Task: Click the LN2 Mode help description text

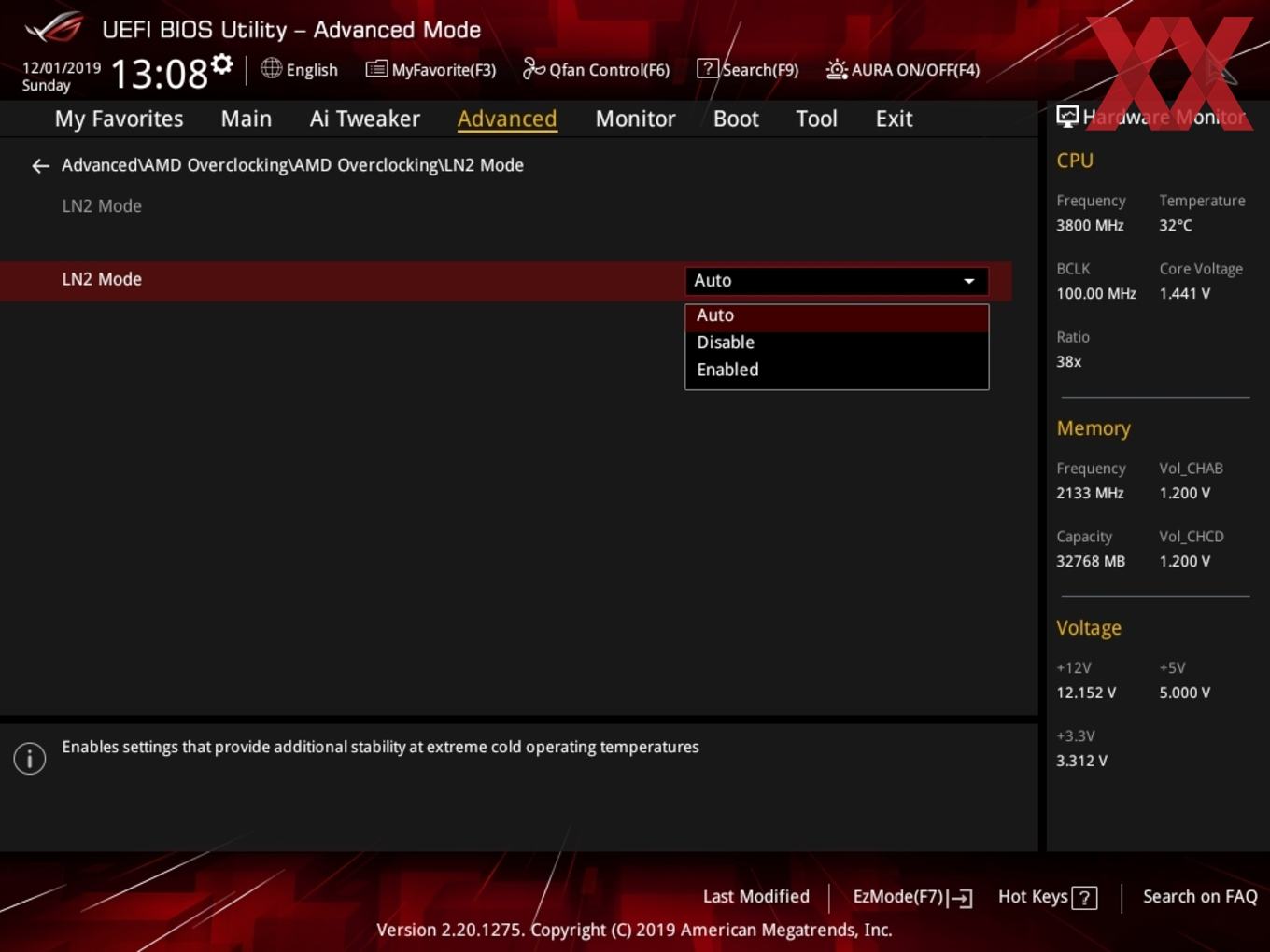Action: click(x=380, y=747)
